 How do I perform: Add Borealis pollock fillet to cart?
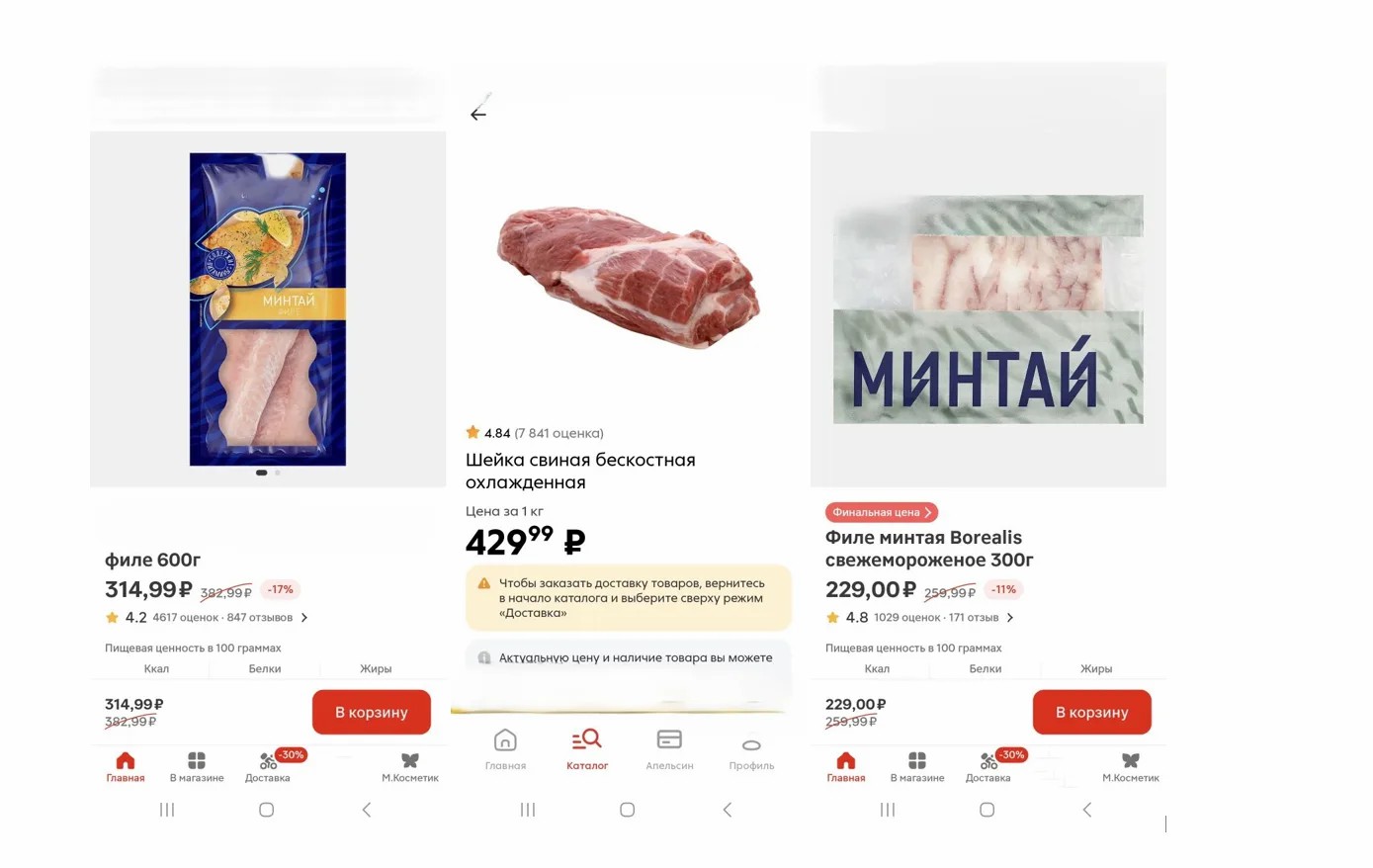click(x=1092, y=712)
